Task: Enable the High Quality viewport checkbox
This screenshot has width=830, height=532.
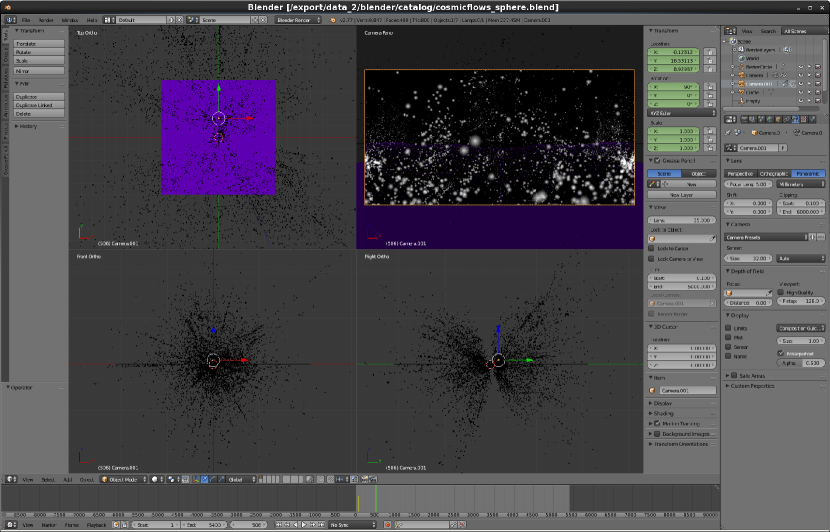Action: coord(780,292)
